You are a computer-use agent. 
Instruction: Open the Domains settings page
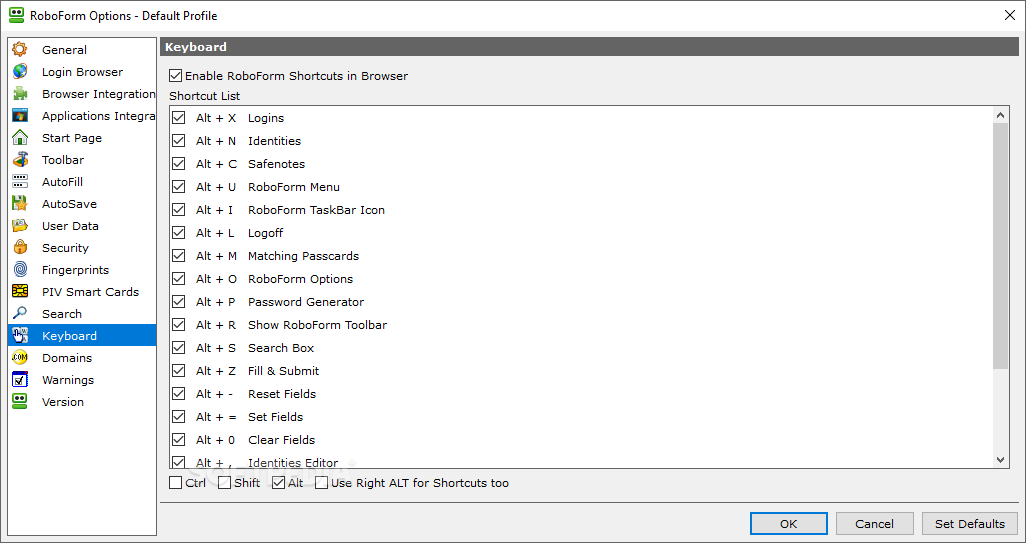82,358
